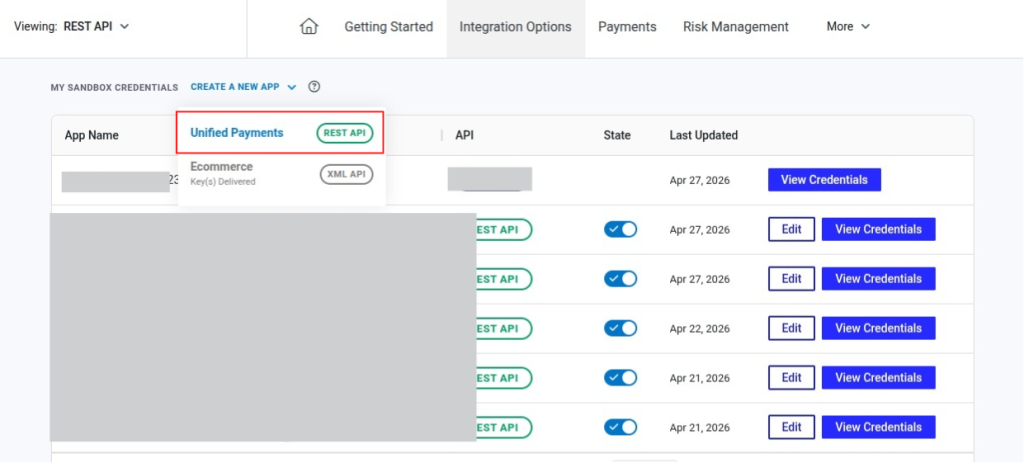Select the green REST API badge in dropdown
1024x463 pixels.
coord(345,133)
